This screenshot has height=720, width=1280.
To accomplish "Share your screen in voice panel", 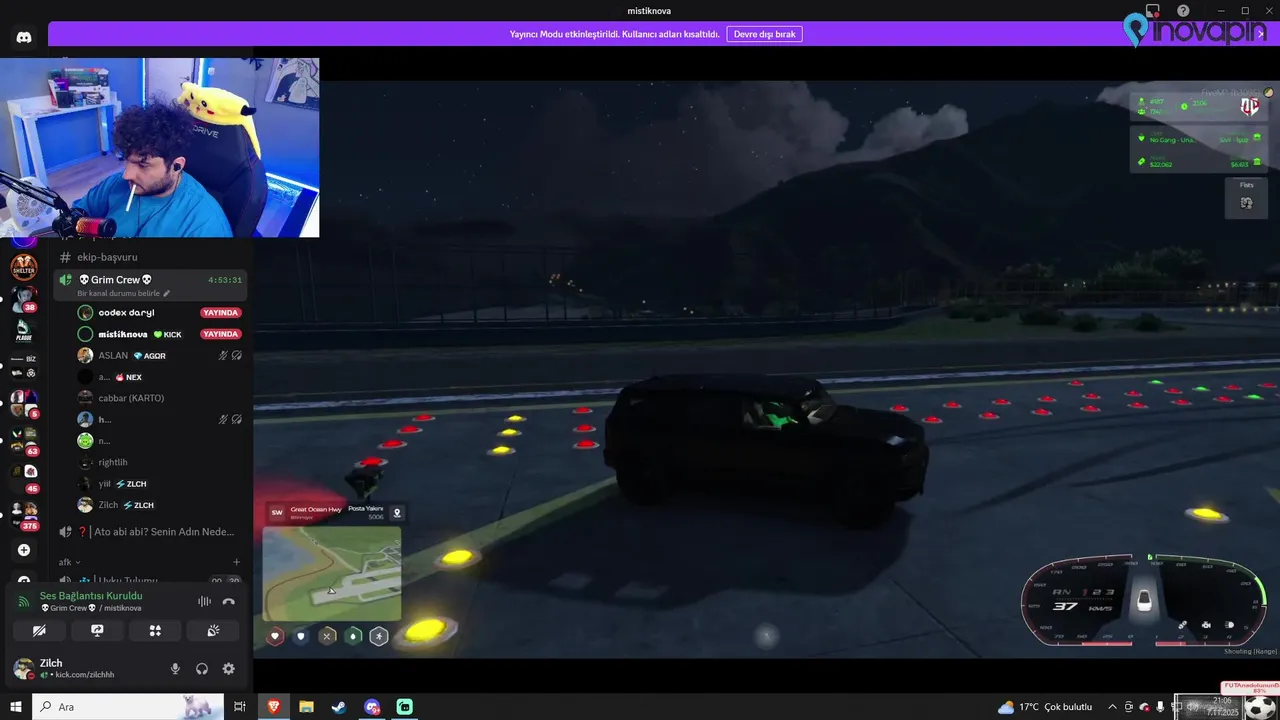I will (97, 631).
